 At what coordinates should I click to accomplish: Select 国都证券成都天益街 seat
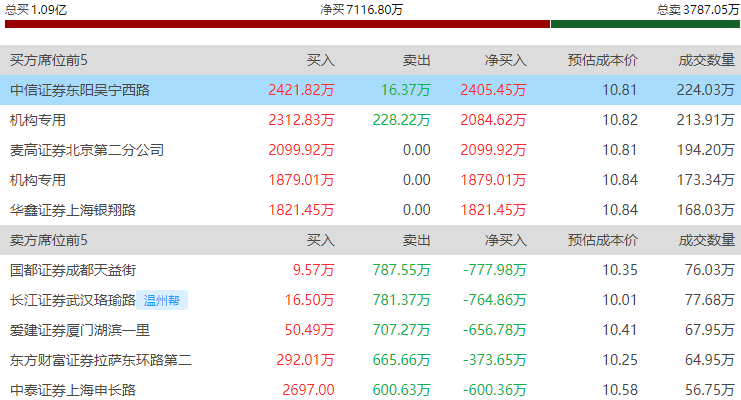(73, 270)
